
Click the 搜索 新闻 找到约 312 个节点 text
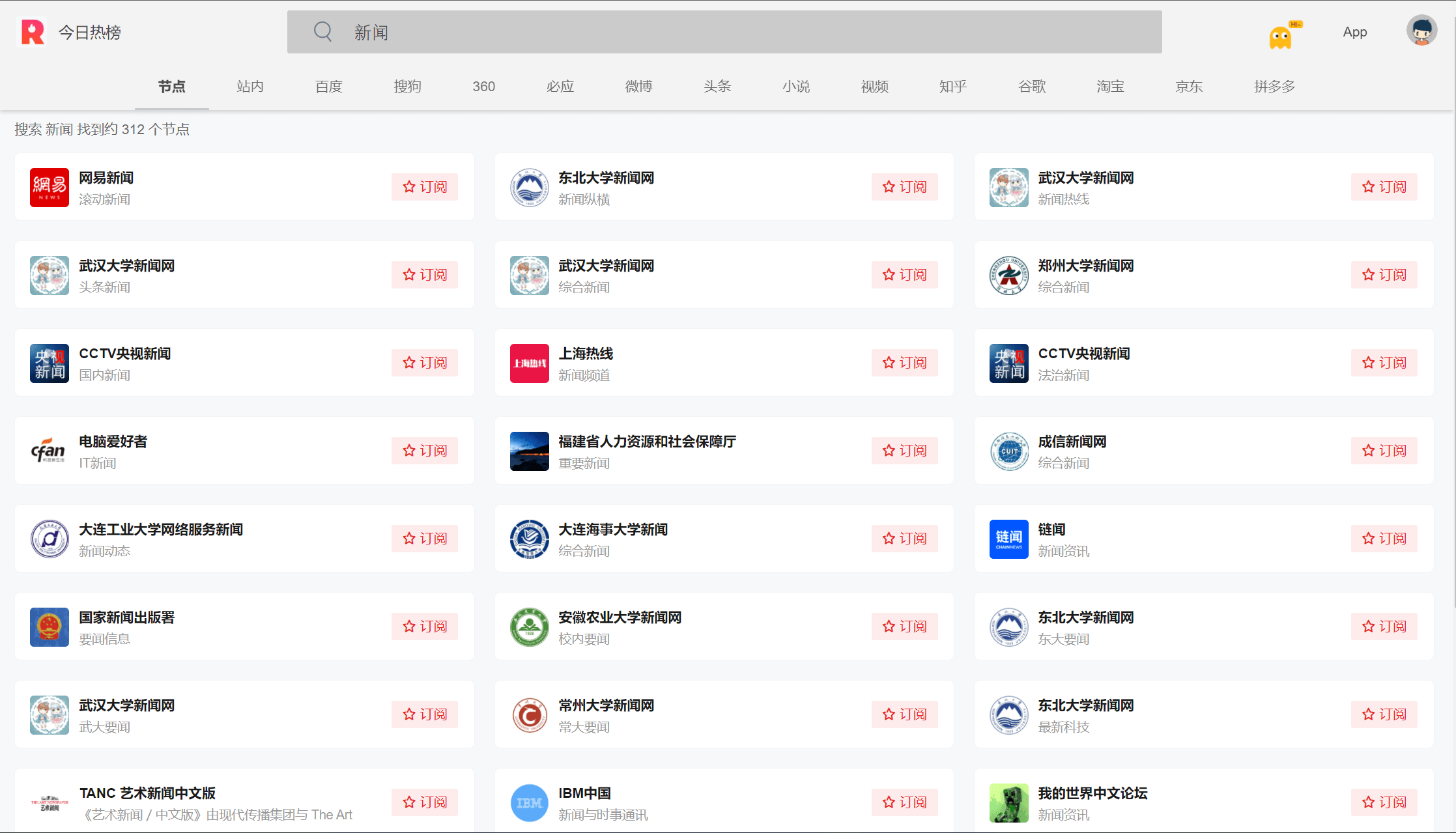tap(102, 130)
